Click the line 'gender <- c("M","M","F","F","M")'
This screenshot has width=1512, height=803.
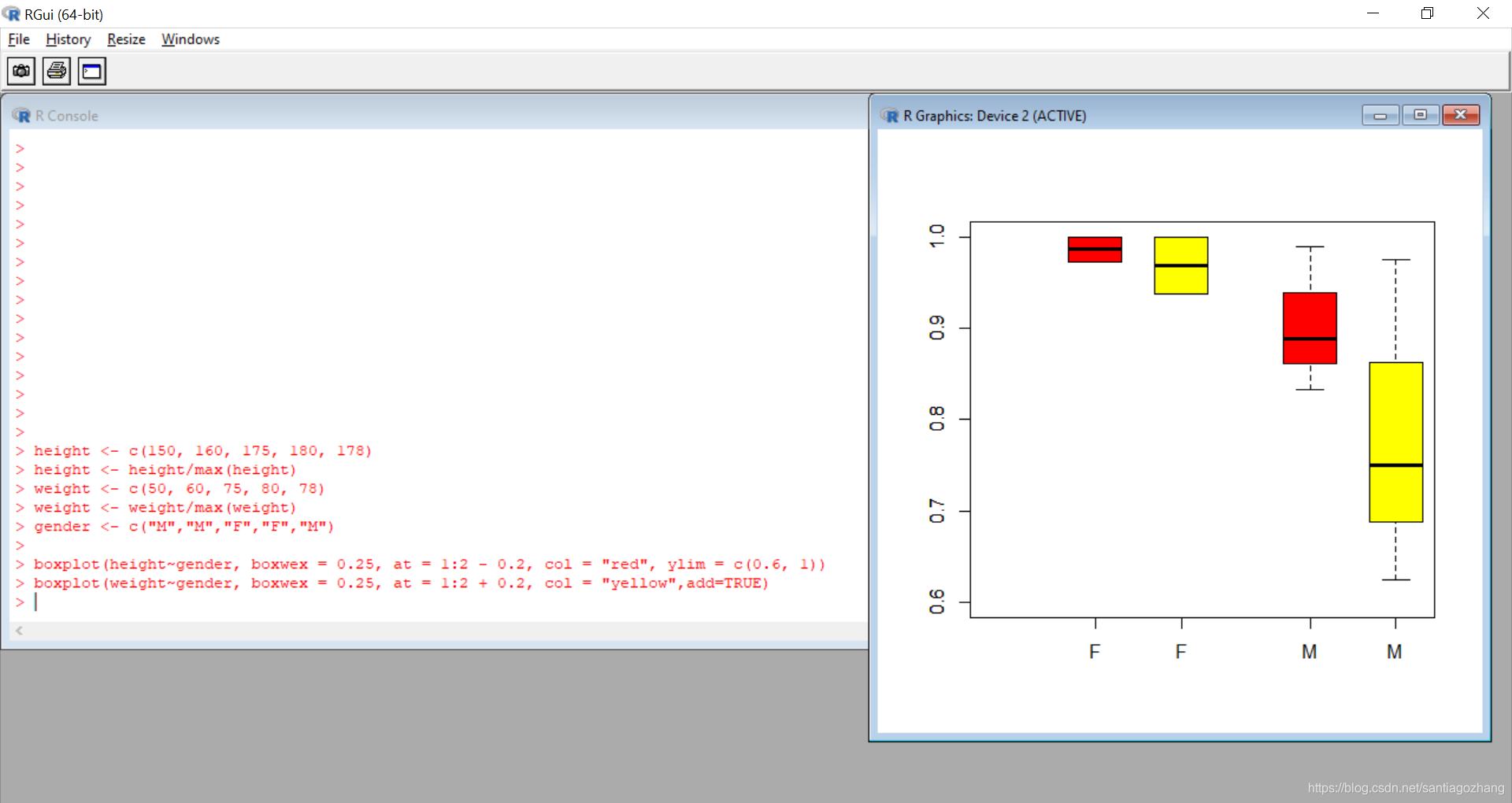click(x=183, y=527)
